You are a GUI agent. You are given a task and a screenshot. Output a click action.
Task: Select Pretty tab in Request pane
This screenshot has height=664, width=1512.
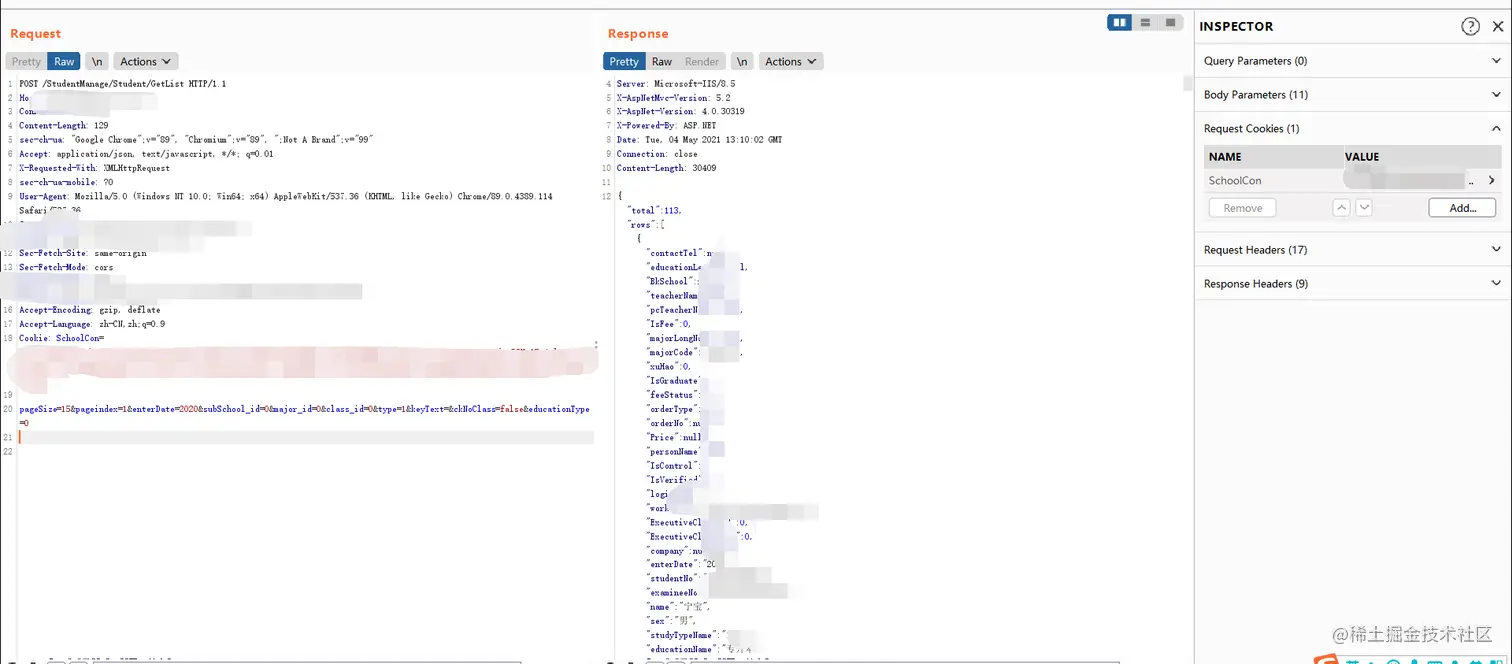tap(27, 61)
